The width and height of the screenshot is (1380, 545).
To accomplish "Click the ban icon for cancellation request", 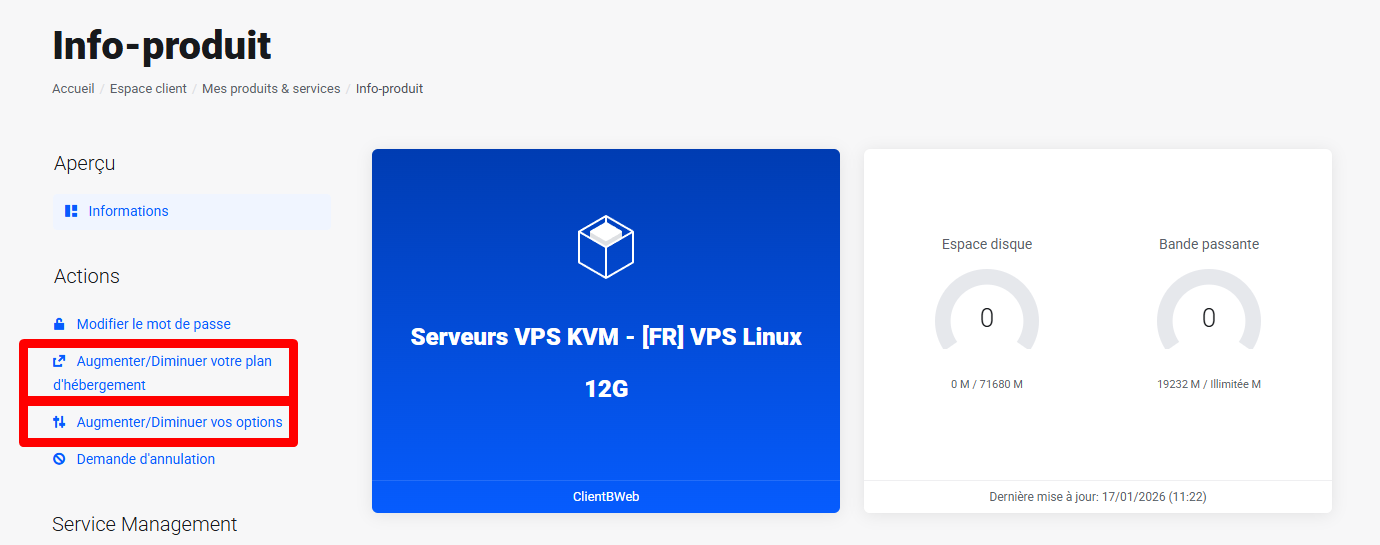I will pos(59,459).
